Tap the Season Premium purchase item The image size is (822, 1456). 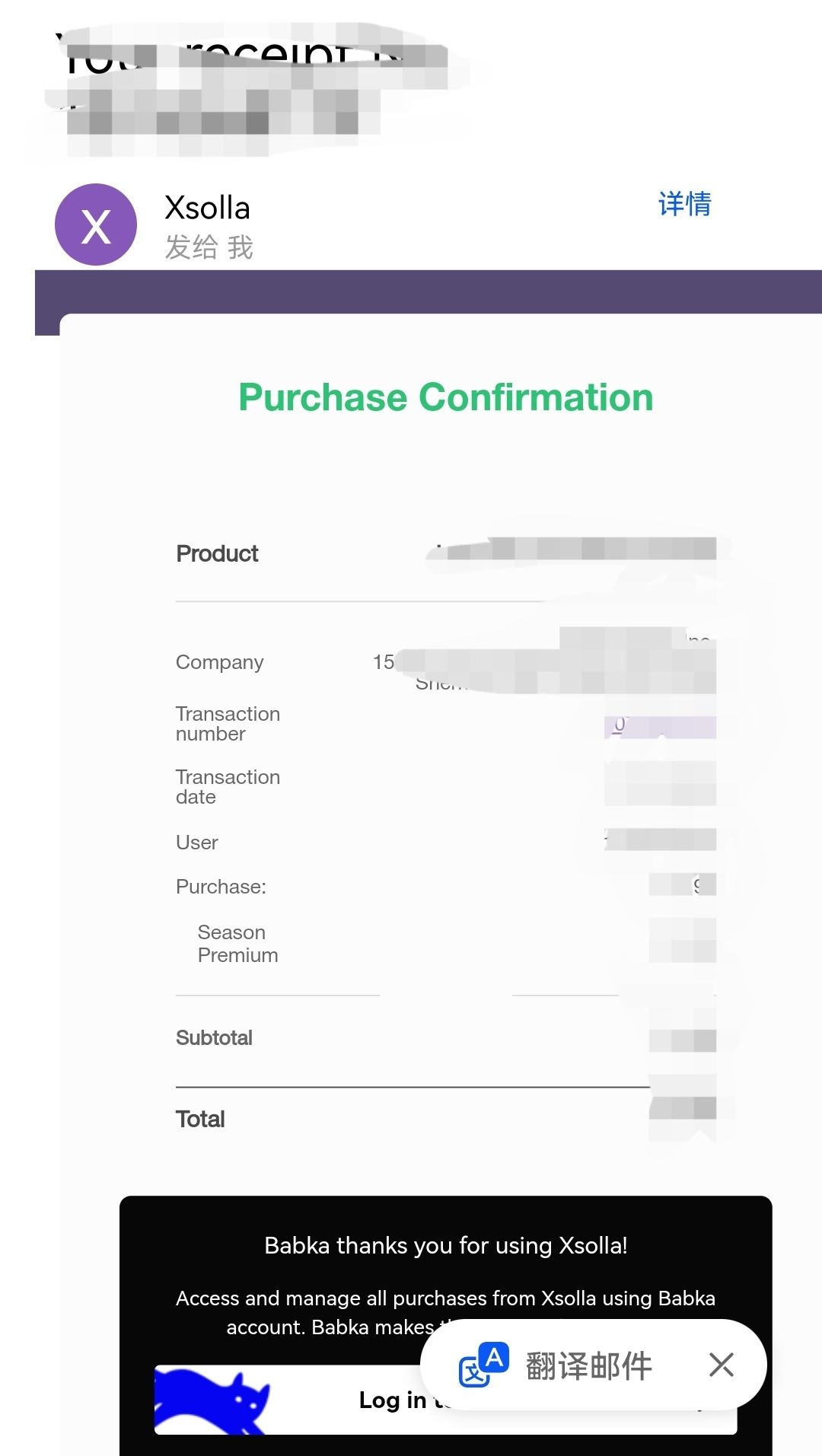[237, 944]
